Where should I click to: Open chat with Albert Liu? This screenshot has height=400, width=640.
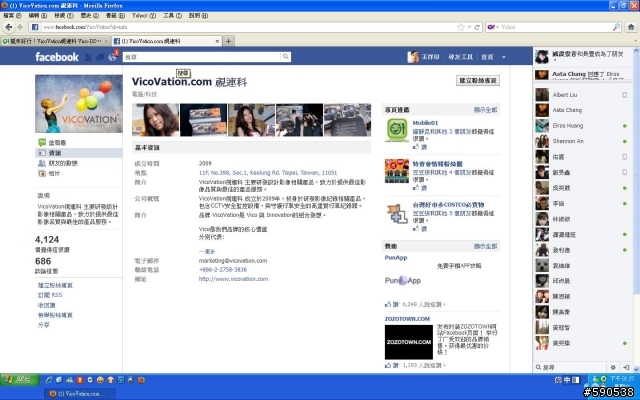581,95
